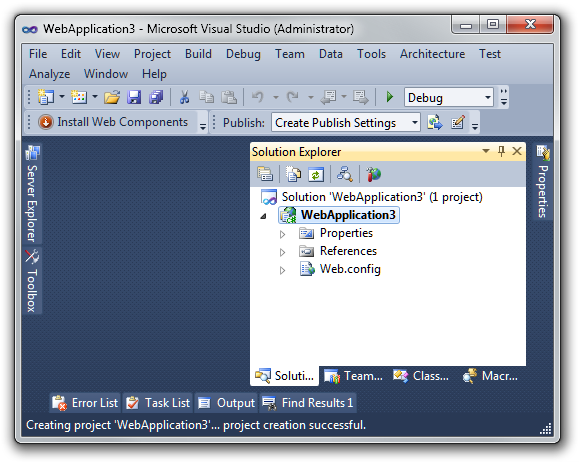Open New Project icon dropdown arrow
The height and width of the screenshot is (462, 579).
62,97
